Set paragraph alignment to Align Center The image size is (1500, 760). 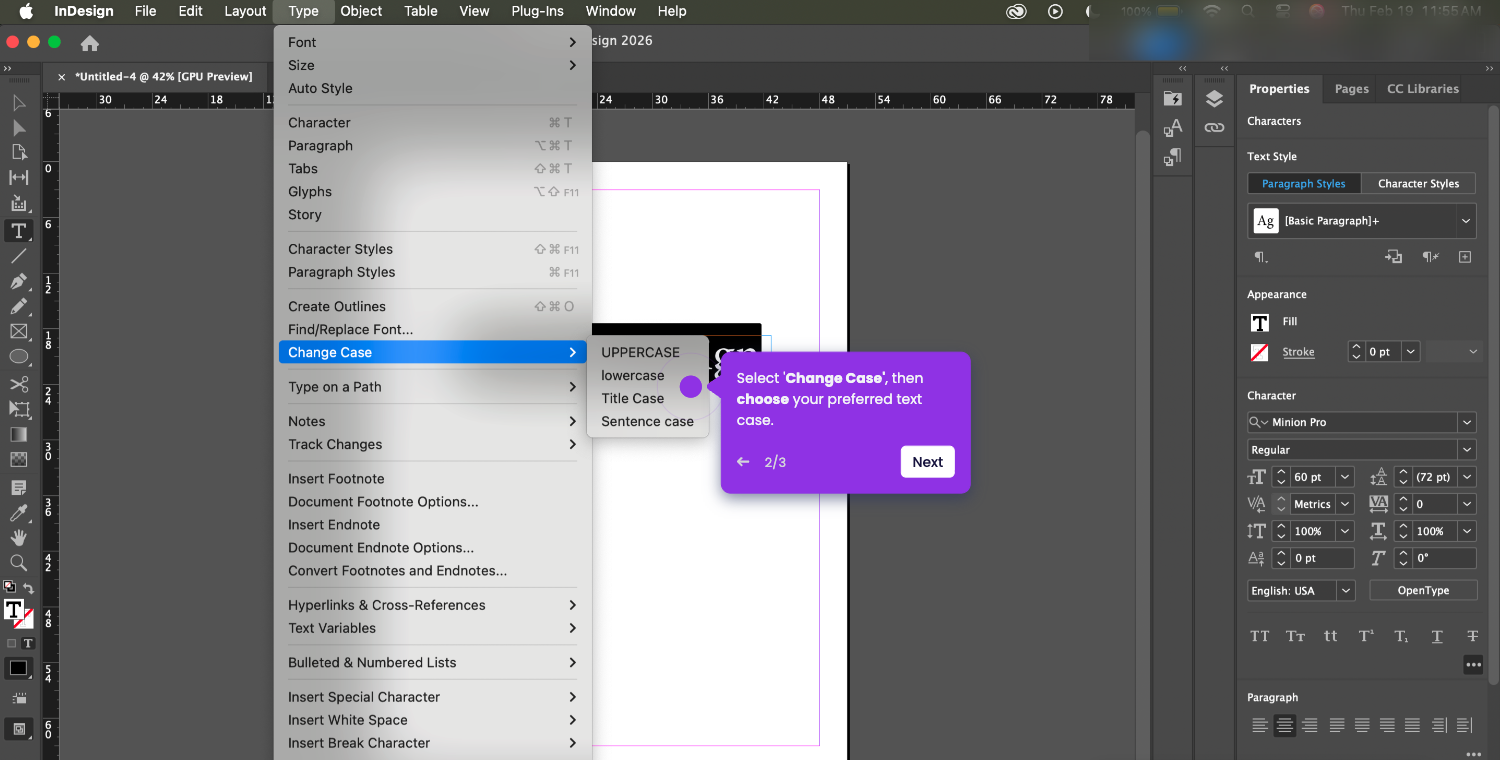pyautogui.click(x=1285, y=725)
